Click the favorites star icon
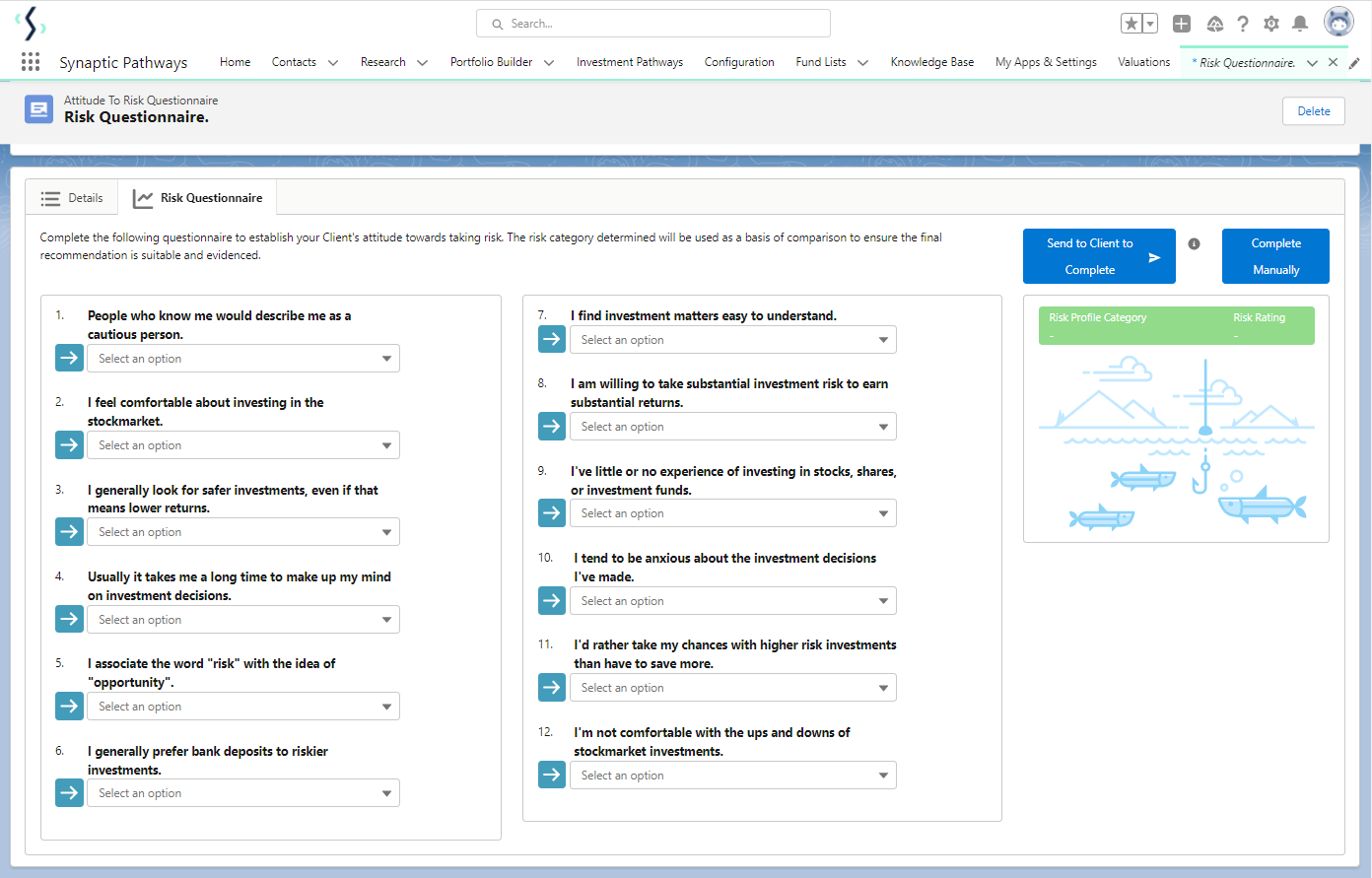 [1132, 21]
